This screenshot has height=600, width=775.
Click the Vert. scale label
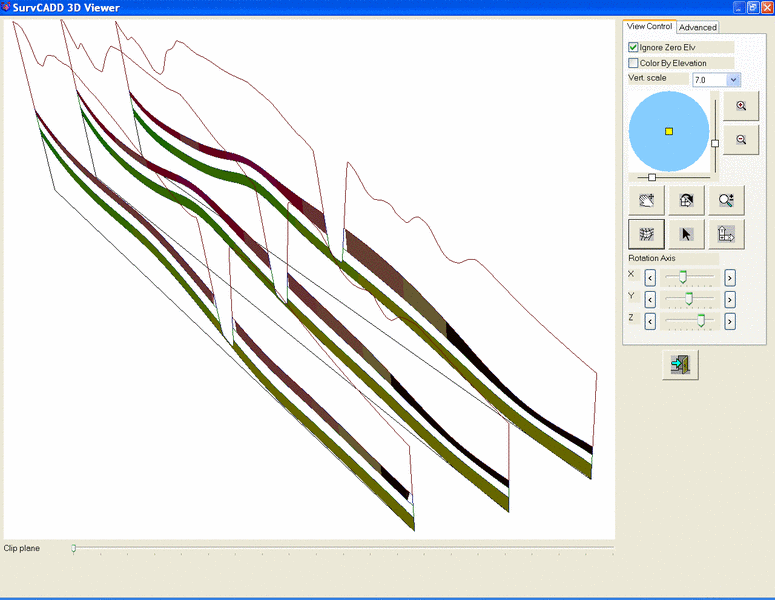coord(647,78)
